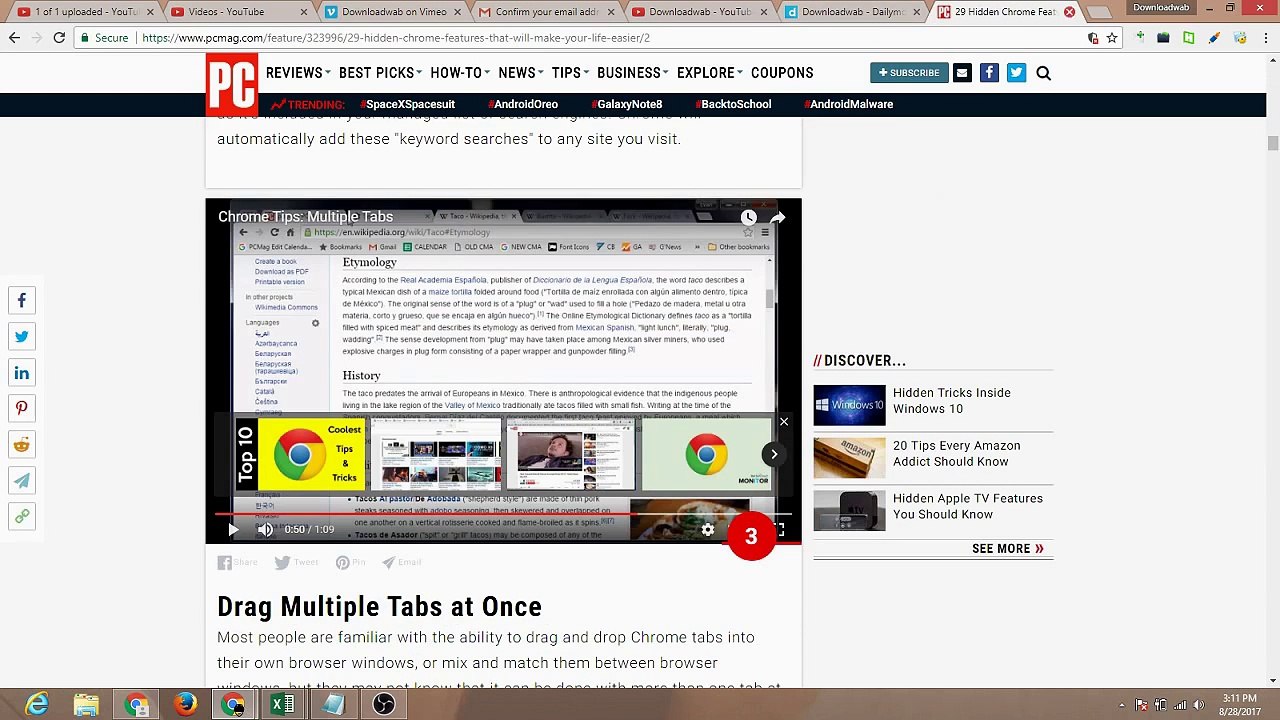Mute the video volume
The height and width of the screenshot is (720, 1280).
tap(265, 530)
